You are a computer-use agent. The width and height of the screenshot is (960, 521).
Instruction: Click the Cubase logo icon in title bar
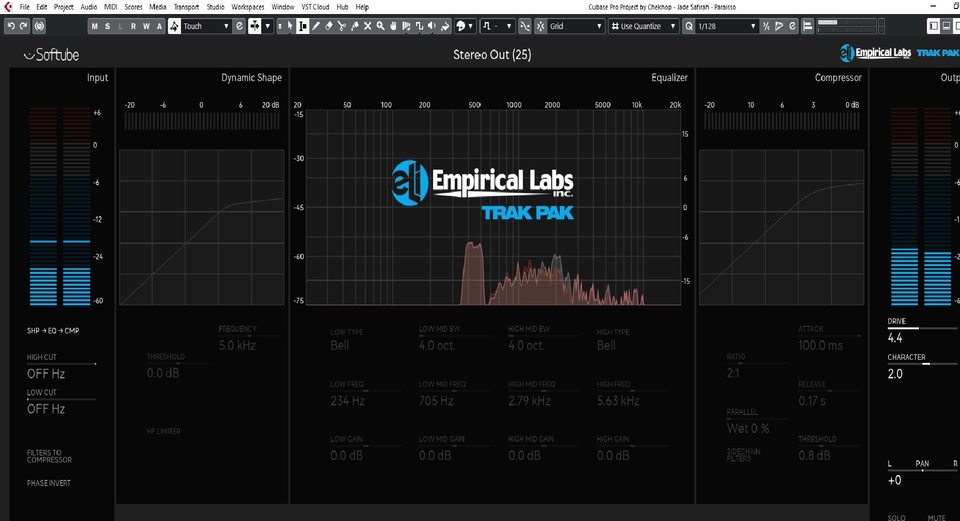(8, 7)
